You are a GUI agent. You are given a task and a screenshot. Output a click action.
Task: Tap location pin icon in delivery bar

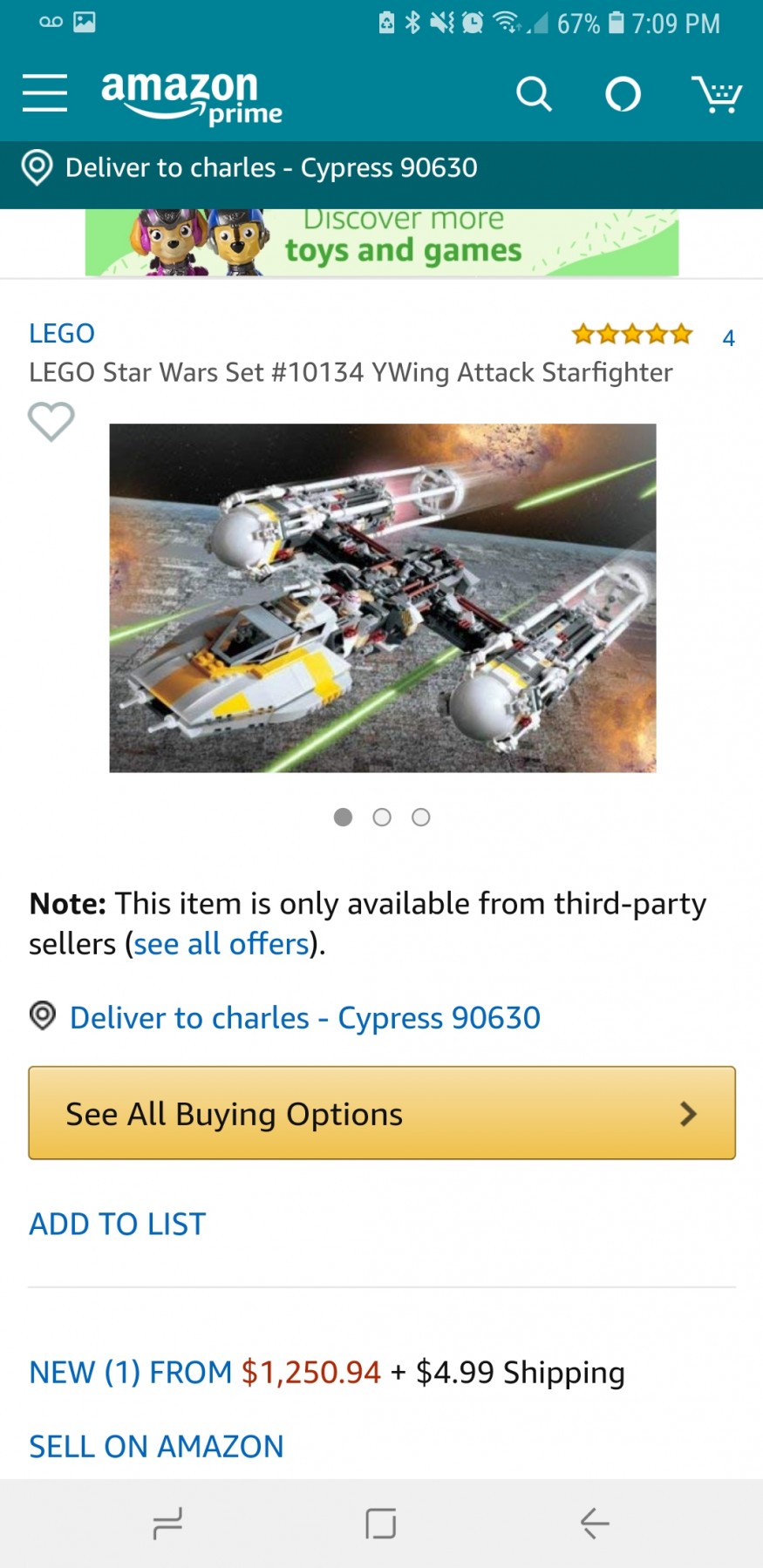(37, 167)
